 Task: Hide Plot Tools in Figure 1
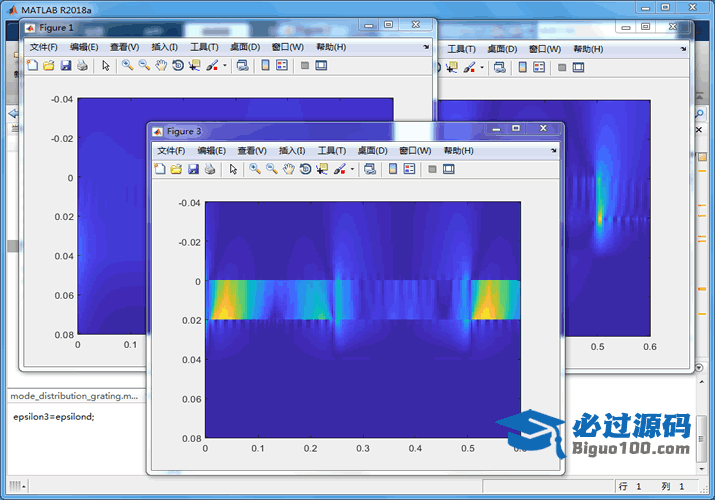305,66
